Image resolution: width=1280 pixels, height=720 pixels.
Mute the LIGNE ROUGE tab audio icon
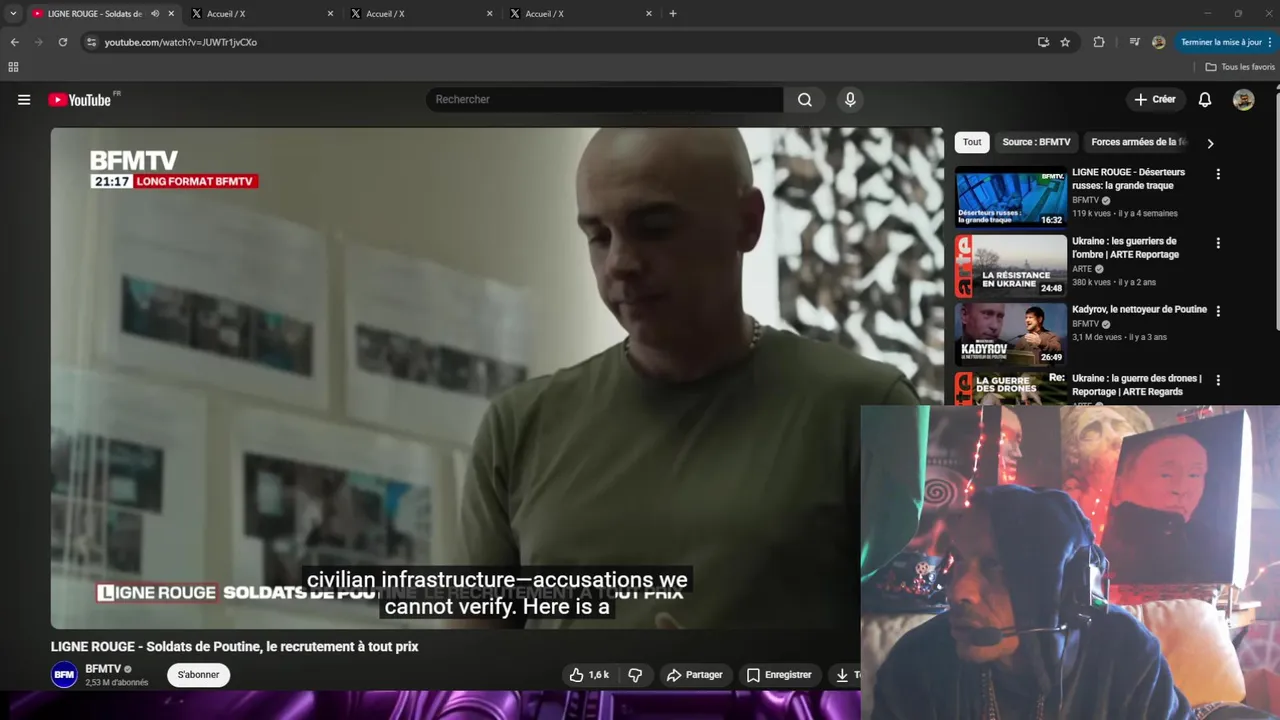tap(155, 14)
